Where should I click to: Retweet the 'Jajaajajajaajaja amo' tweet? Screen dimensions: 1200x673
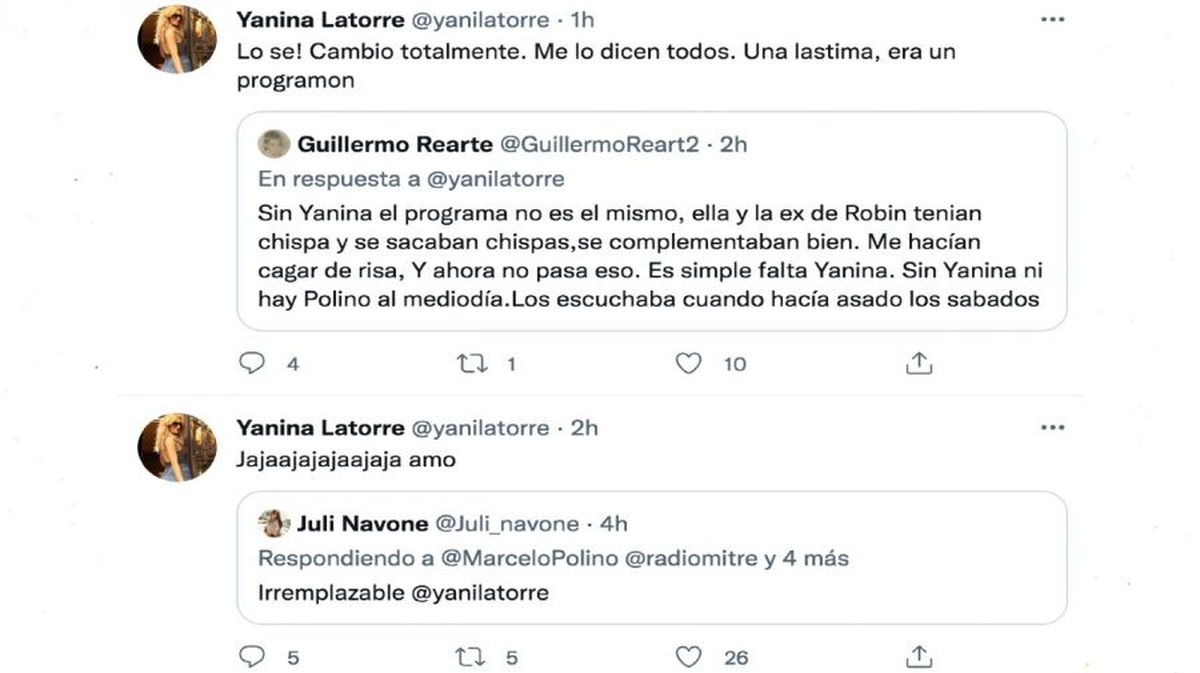coord(470,657)
